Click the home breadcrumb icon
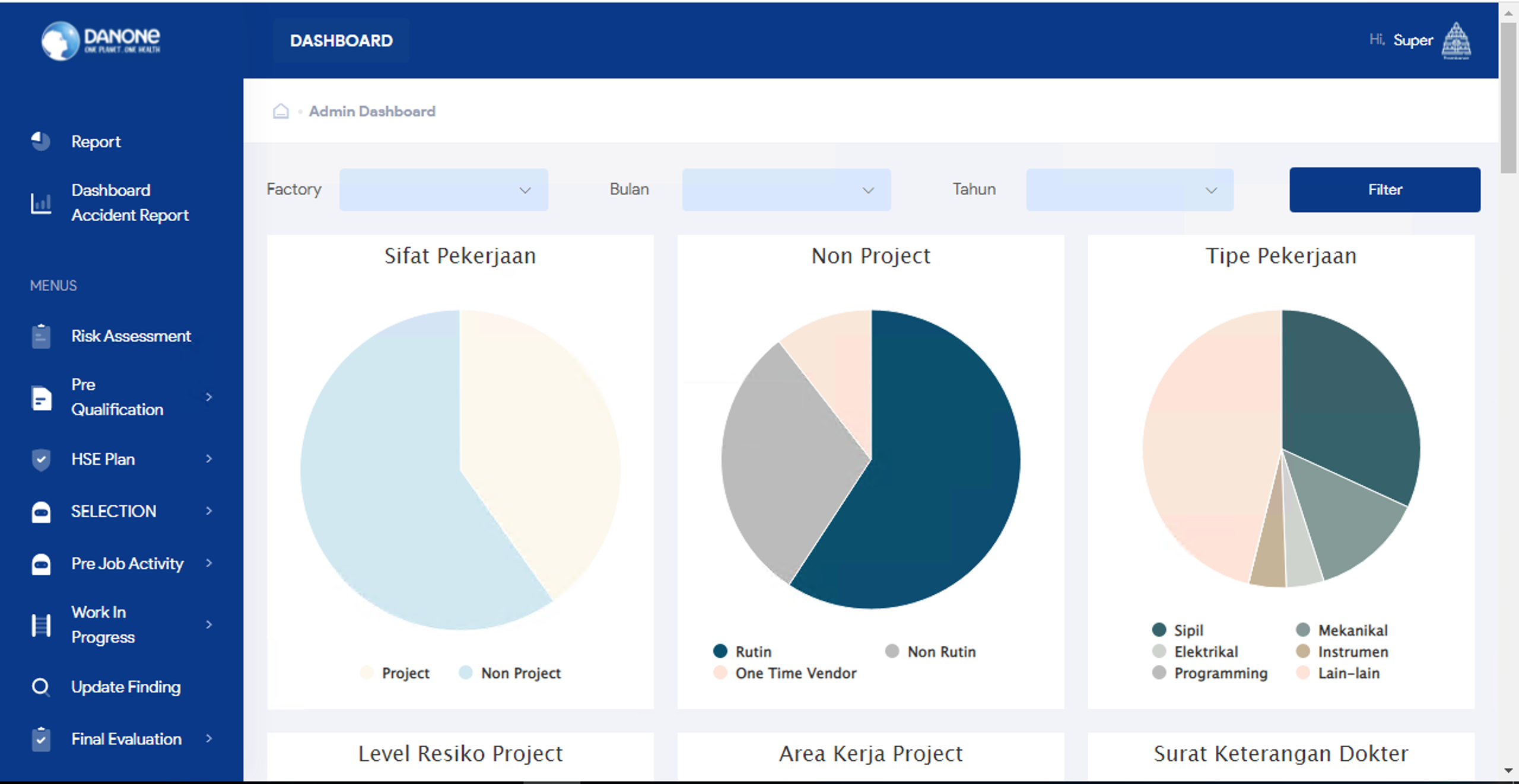 (x=281, y=111)
